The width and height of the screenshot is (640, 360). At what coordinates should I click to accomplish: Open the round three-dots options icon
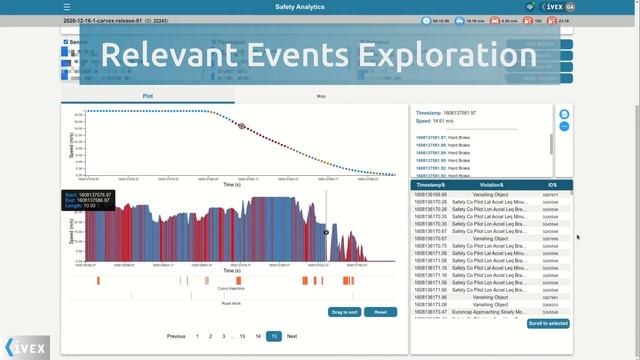tap(564, 127)
